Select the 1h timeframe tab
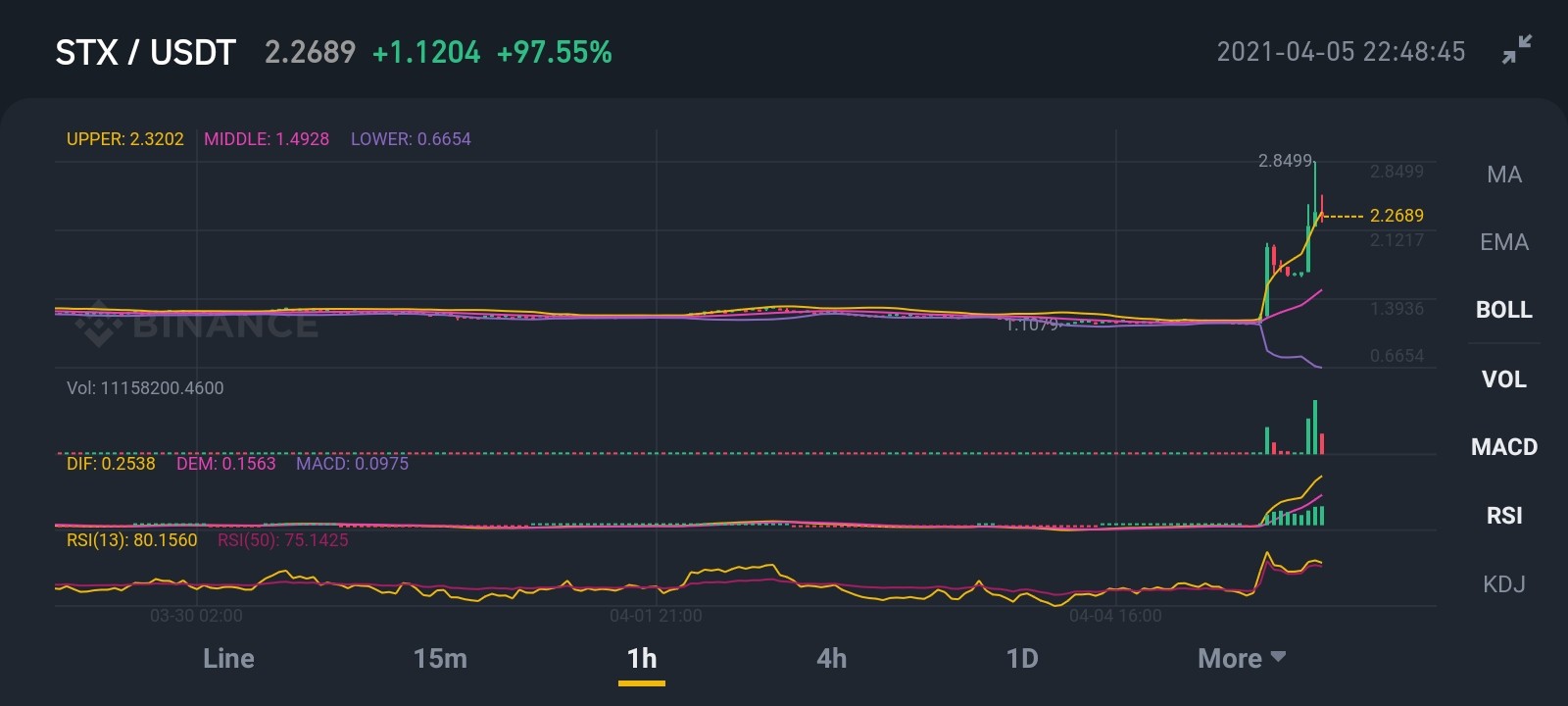 click(x=642, y=658)
